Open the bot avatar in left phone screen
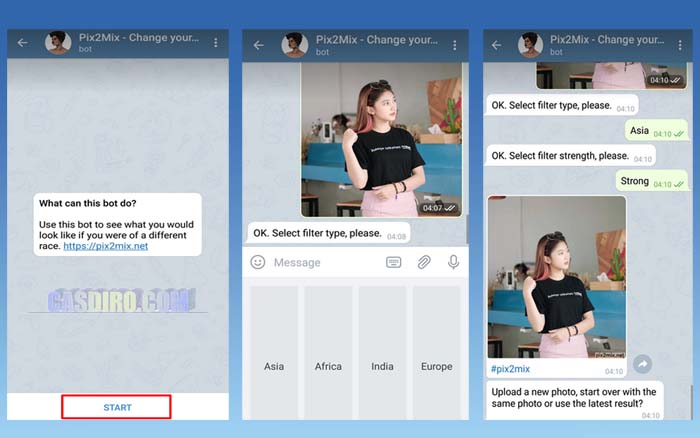The height and width of the screenshot is (438, 700). tap(58, 43)
